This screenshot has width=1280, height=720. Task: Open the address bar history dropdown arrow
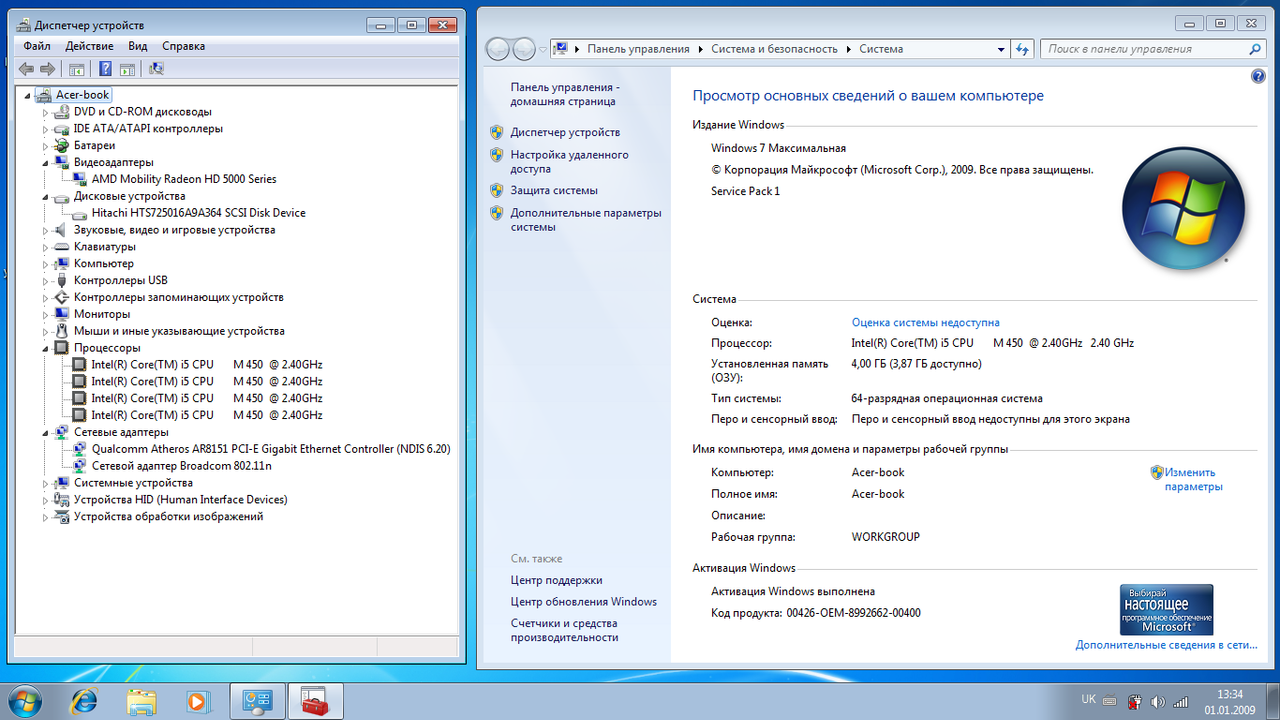point(1002,49)
